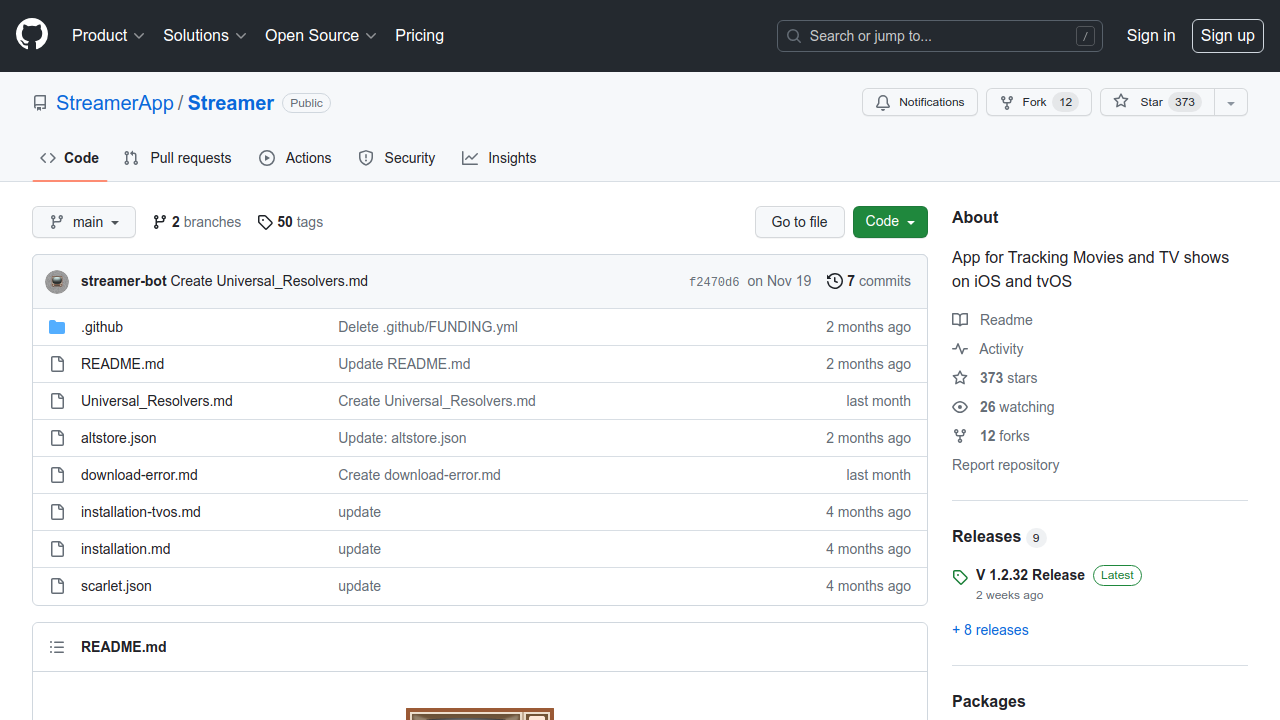Open the 2 branches link
Screen dimensions: 1280x720
pyautogui.click(x=197, y=222)
